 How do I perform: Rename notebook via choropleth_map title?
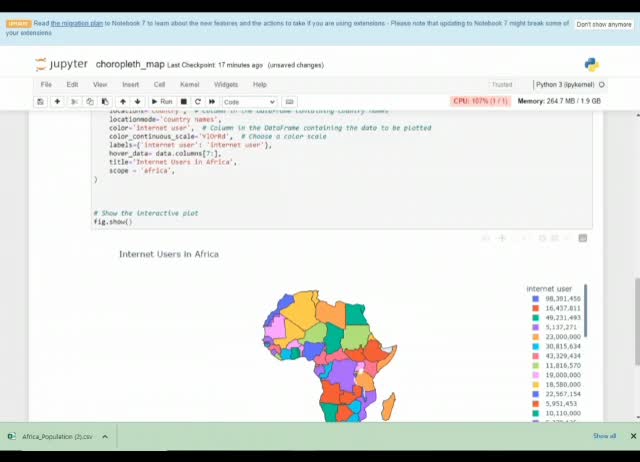pos(130,64)
